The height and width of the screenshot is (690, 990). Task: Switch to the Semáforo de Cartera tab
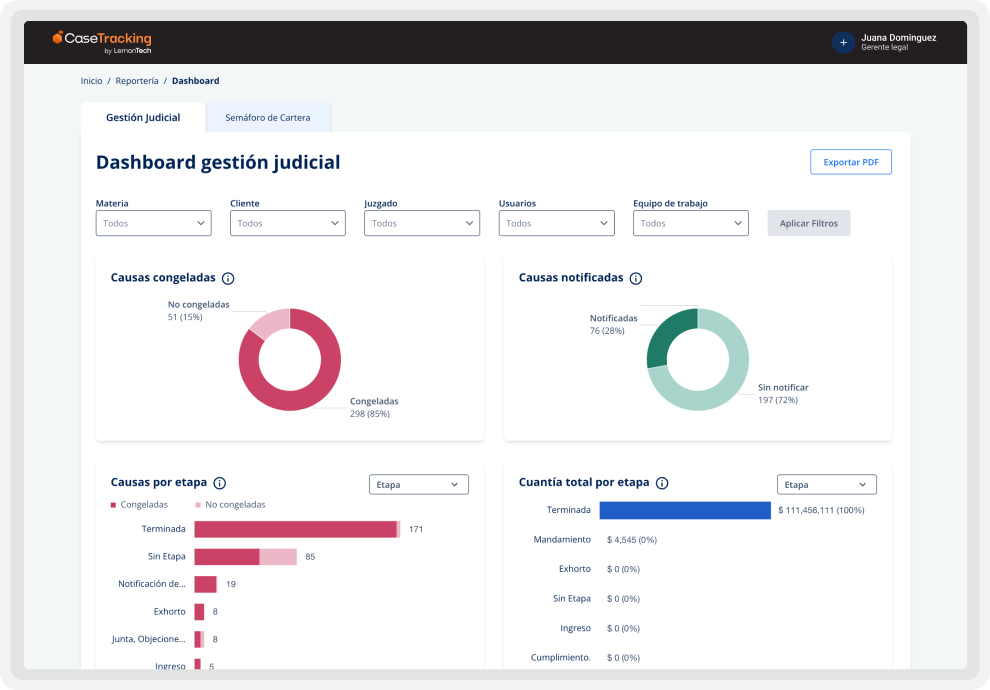click(269, 117)
